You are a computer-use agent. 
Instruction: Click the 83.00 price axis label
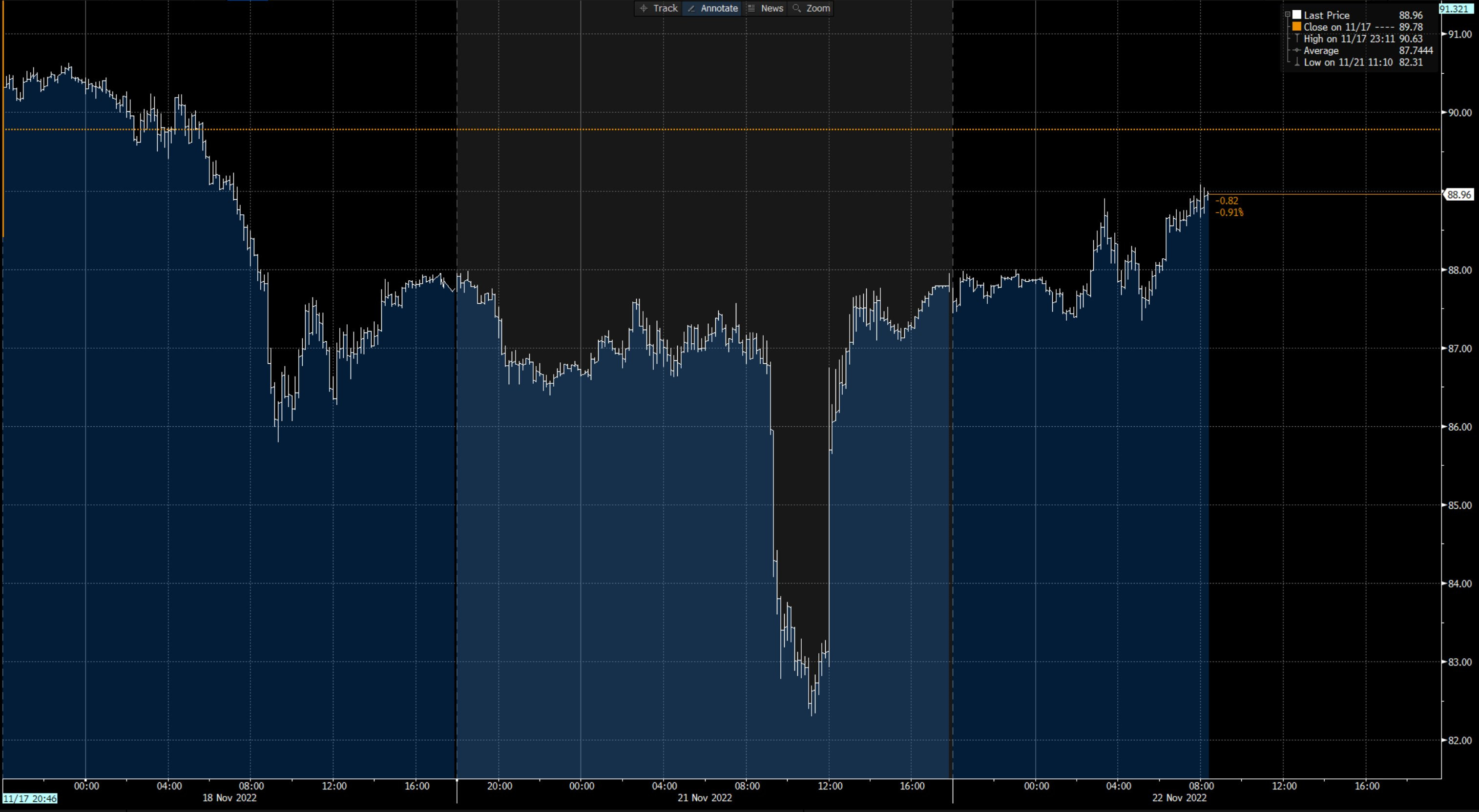click(x=1460, y=662)
